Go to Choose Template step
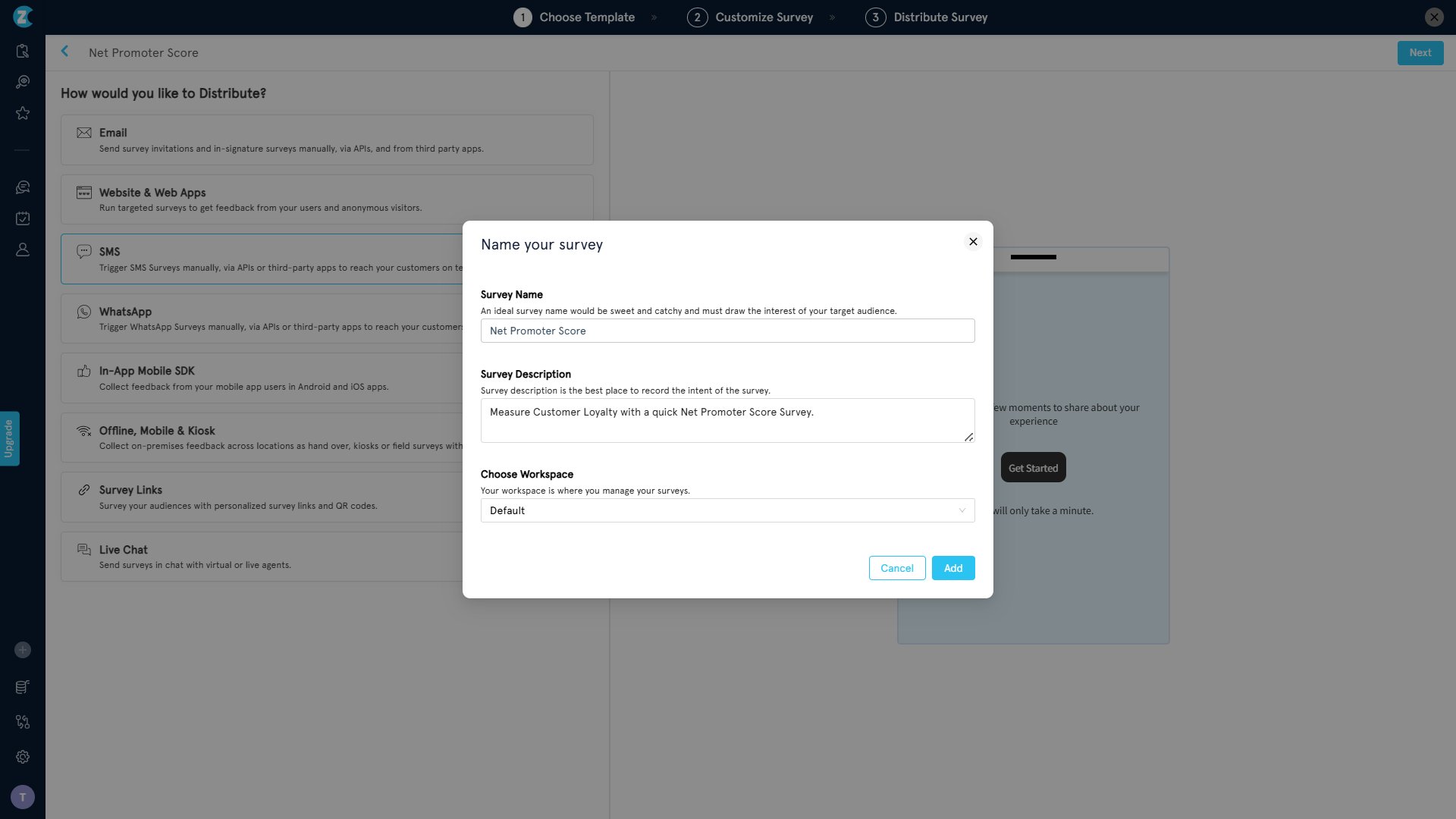 tap(574, 17)
